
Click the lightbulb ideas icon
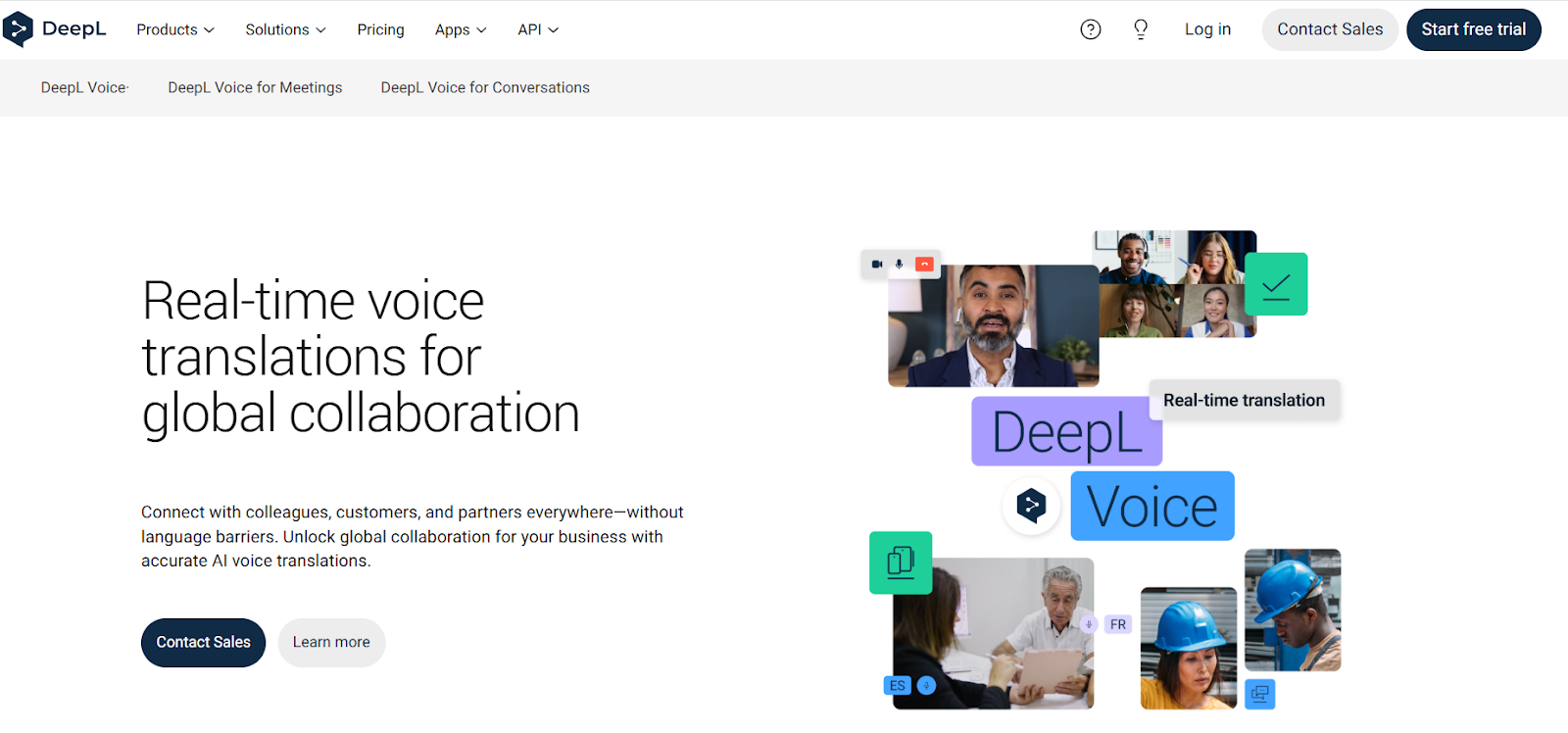(1141, 29)
